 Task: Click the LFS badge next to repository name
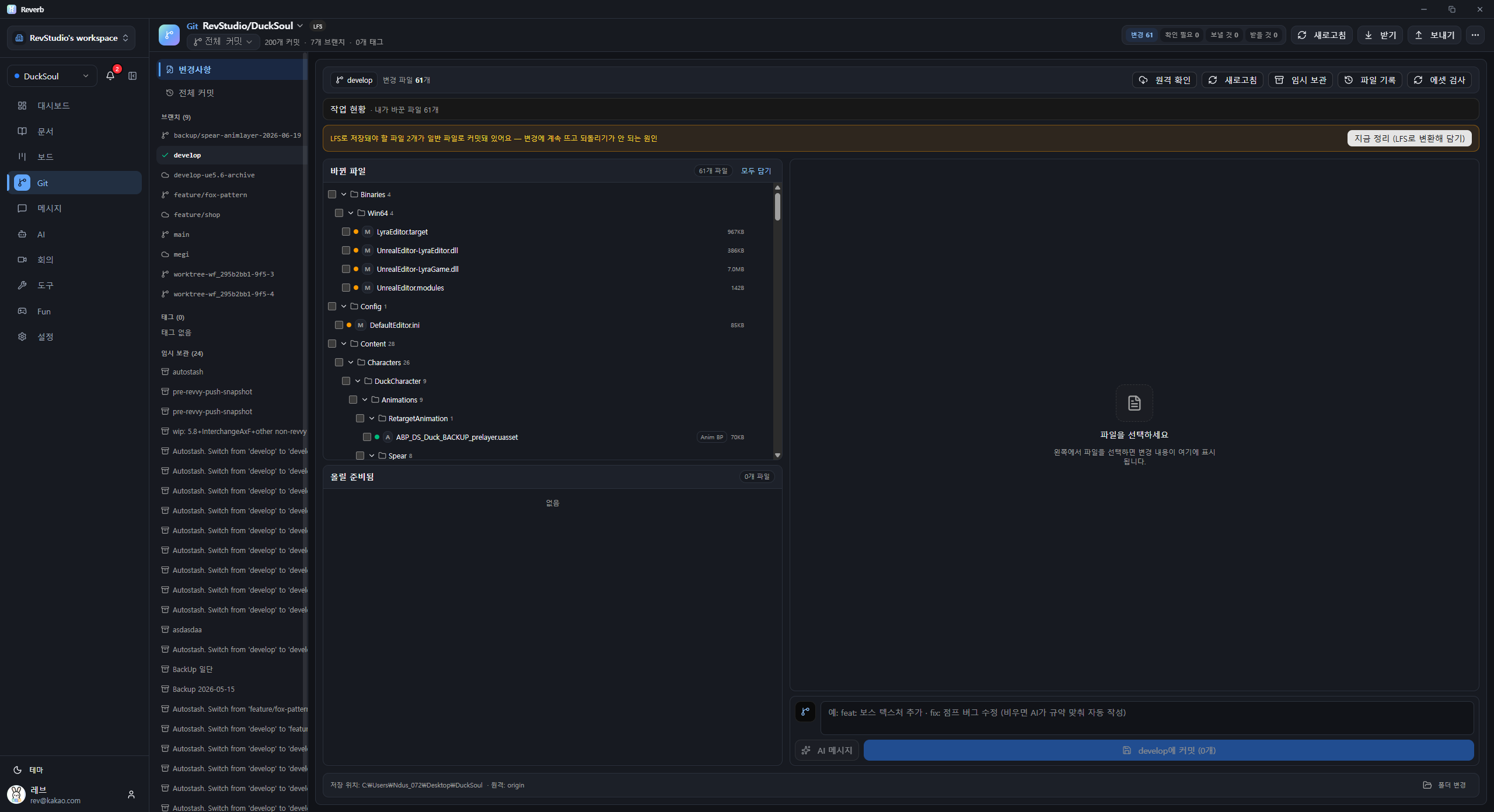point(317,26)
